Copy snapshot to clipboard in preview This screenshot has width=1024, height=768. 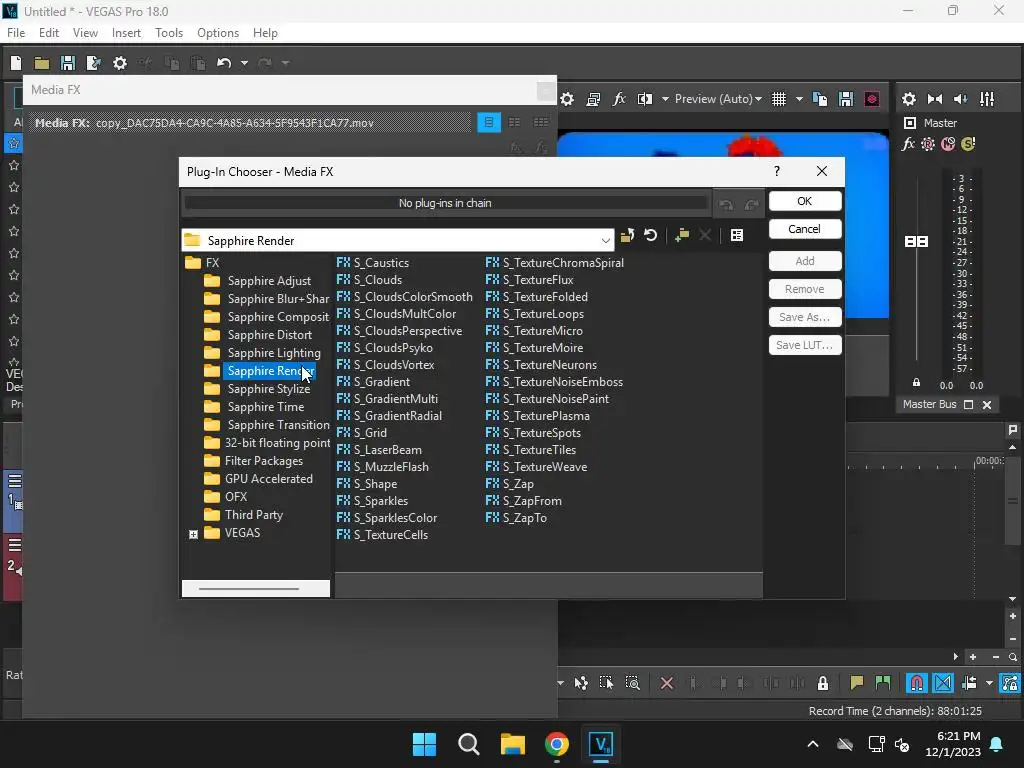pyautogui.click(x=820, y=99)
